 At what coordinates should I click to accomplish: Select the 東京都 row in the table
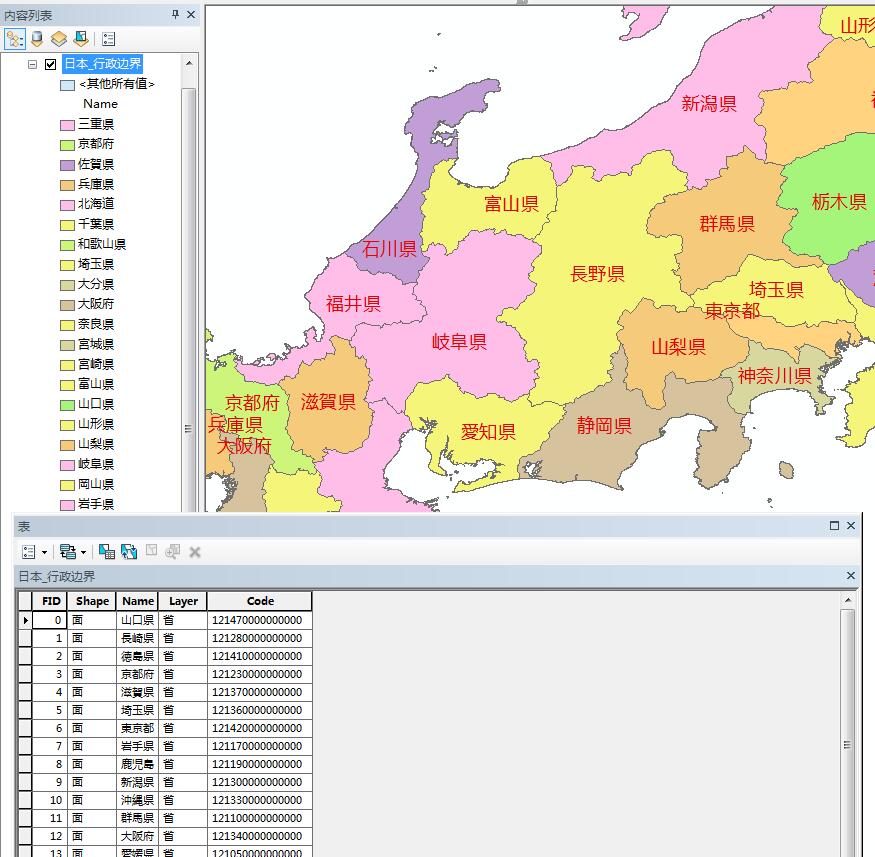[x=137, y=728]
